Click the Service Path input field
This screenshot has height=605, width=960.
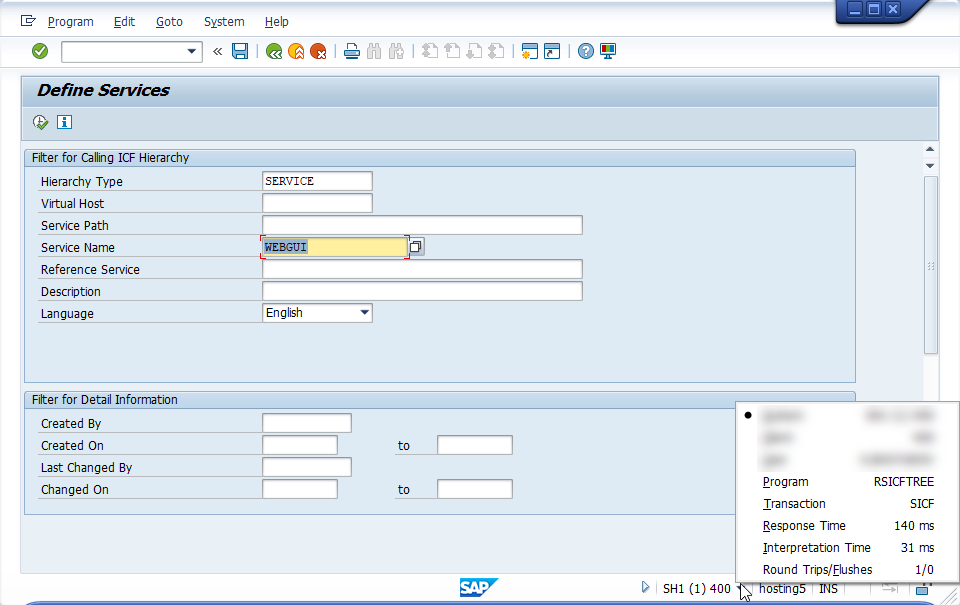pos(422,225)
